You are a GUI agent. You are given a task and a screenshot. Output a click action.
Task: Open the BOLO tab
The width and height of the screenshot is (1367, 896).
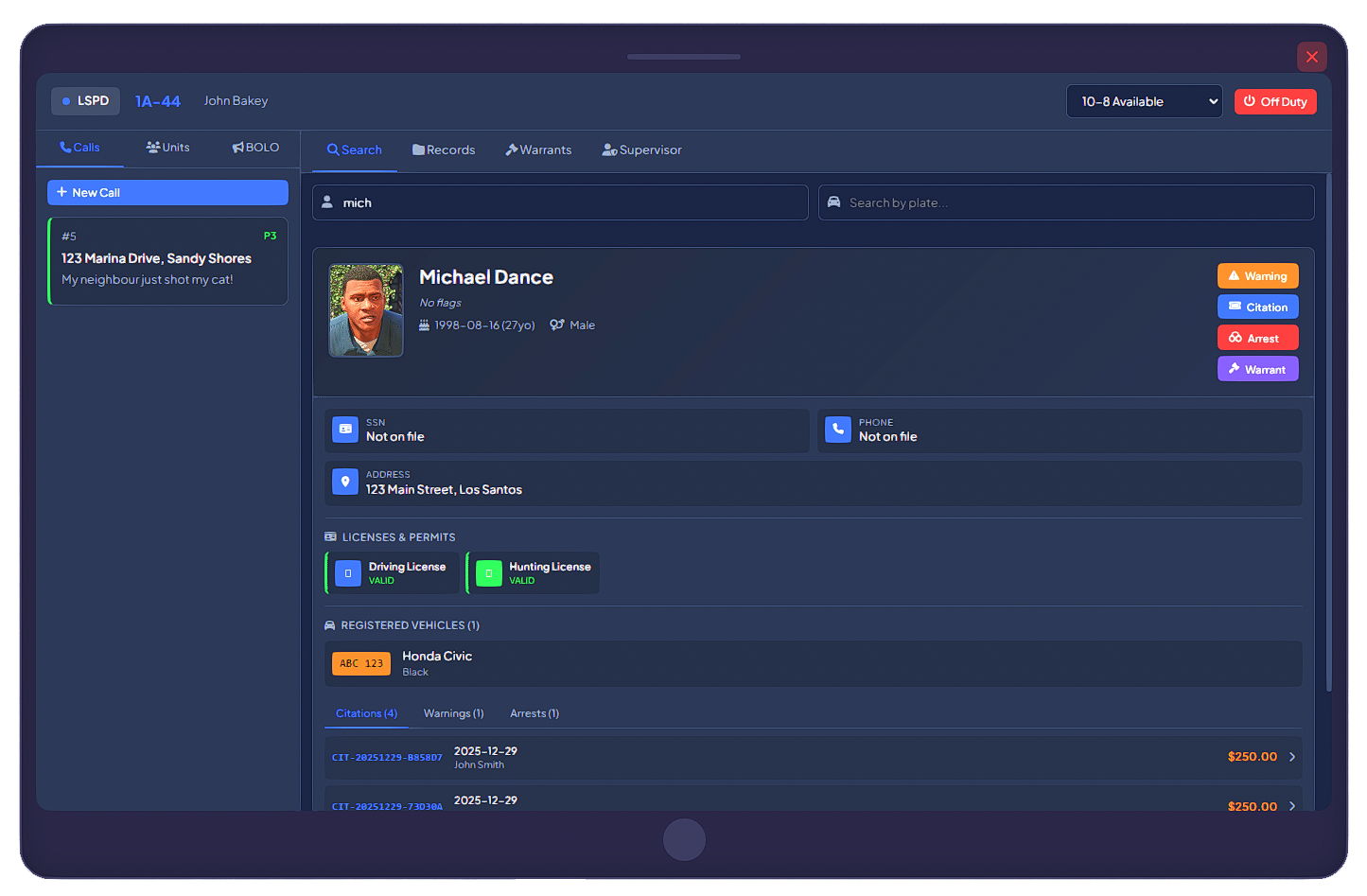click(255, 148)
